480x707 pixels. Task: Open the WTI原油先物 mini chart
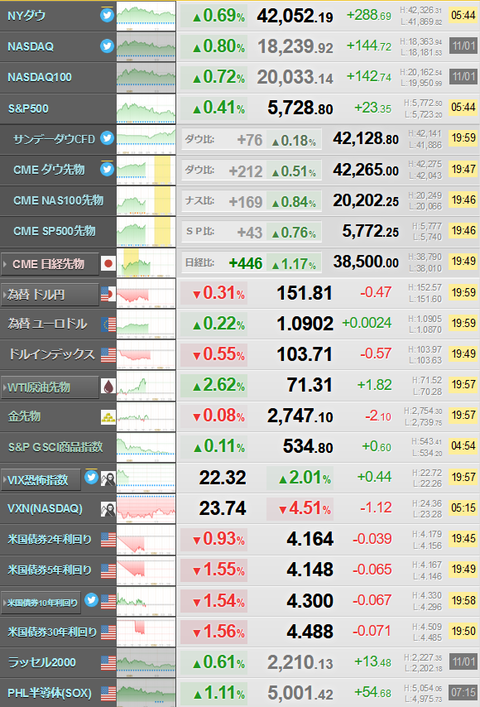[146, 385]
